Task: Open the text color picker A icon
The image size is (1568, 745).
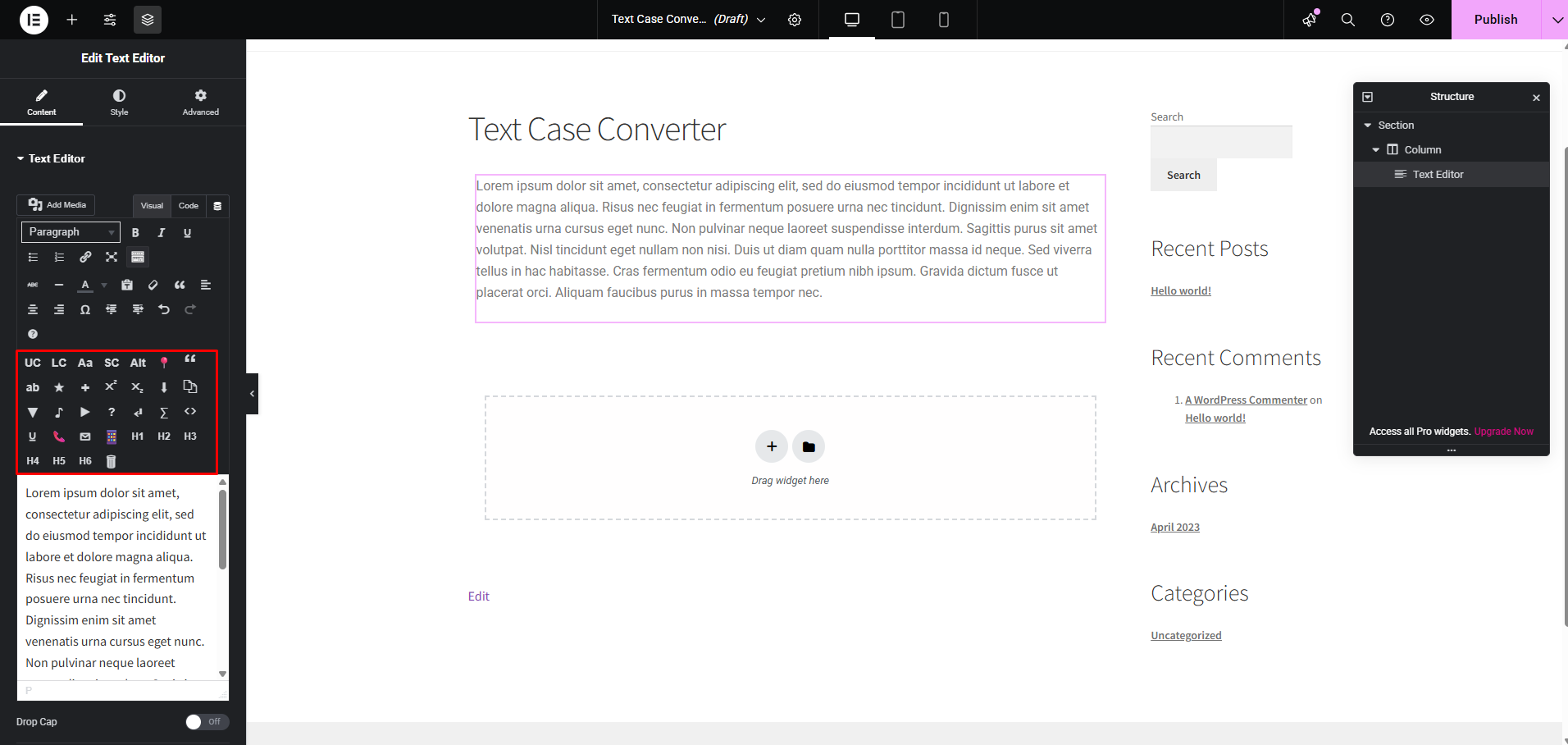Action: pyautogui.click(x=85, y=286)
